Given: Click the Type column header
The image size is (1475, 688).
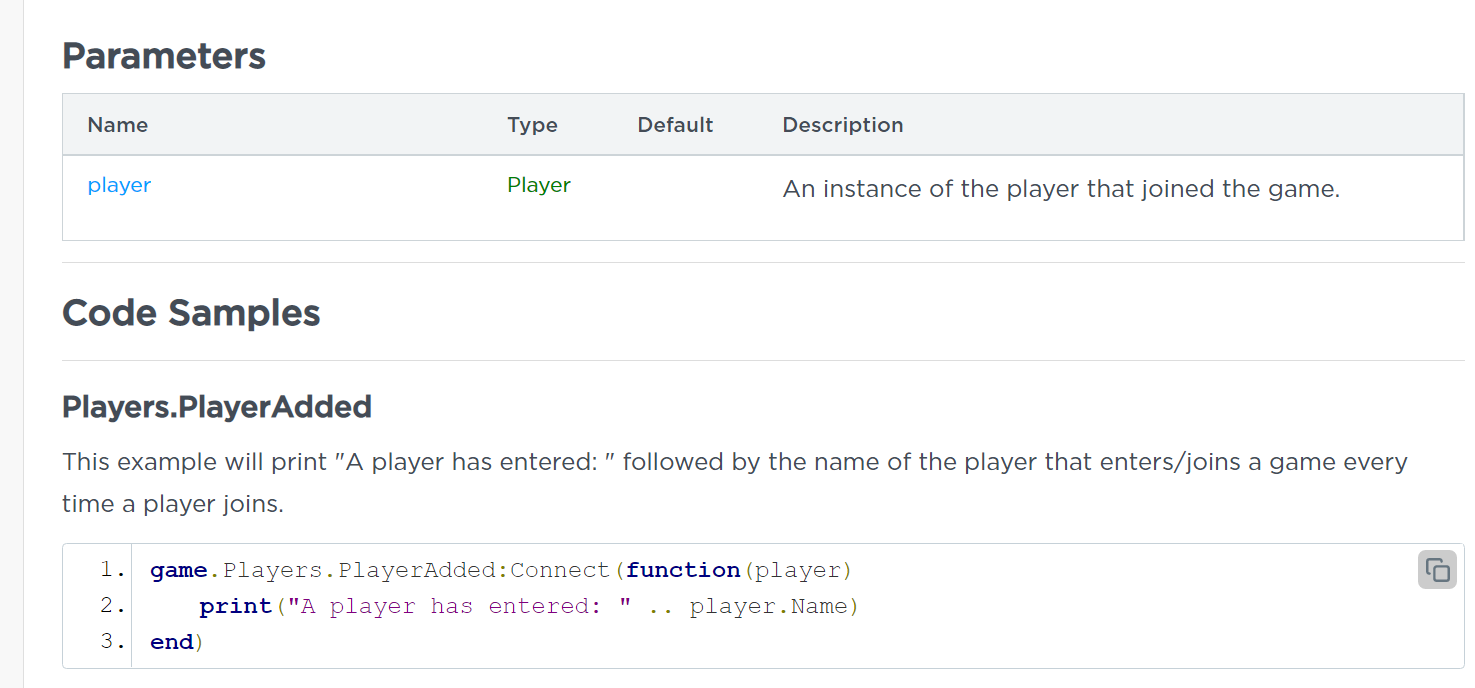Looking at the screenshot, I should (532, 125).
